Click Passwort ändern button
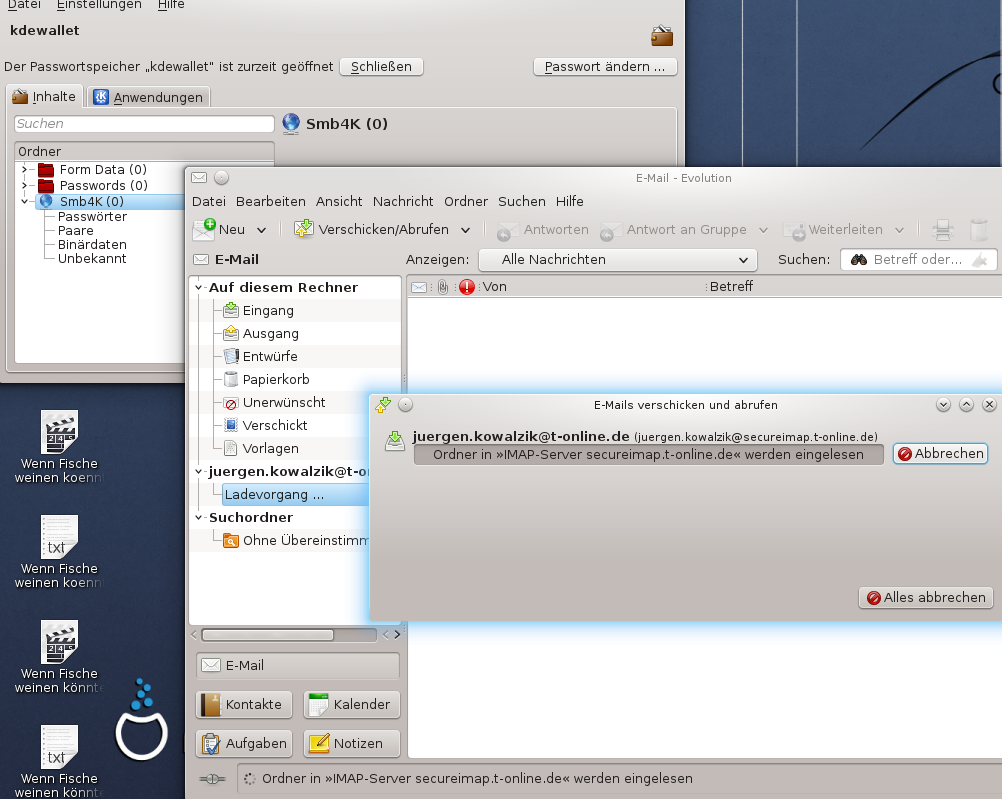Screen dimensions: 1002x799 pyautogui.click(x=605, y=66)
